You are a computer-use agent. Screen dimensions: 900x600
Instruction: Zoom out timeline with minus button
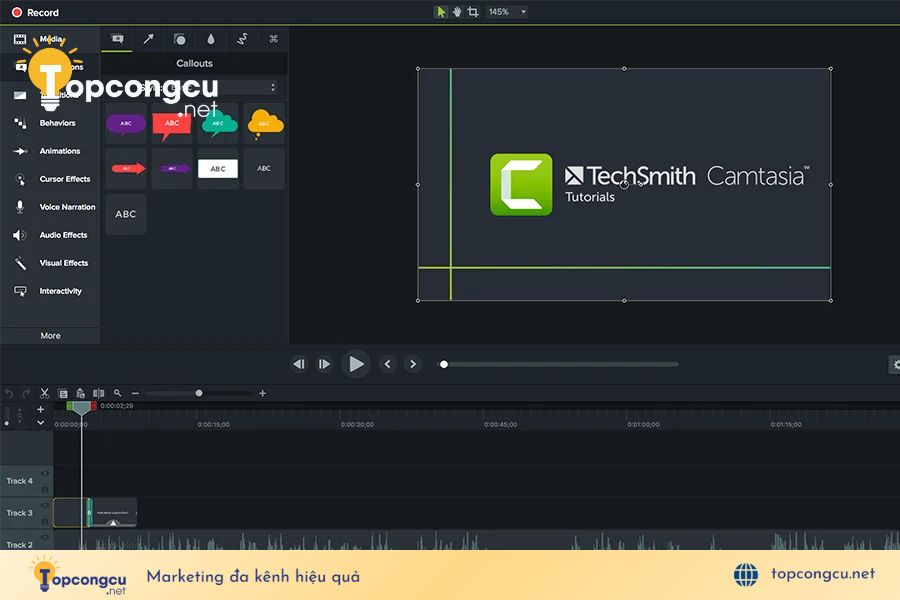coord(135,393)
